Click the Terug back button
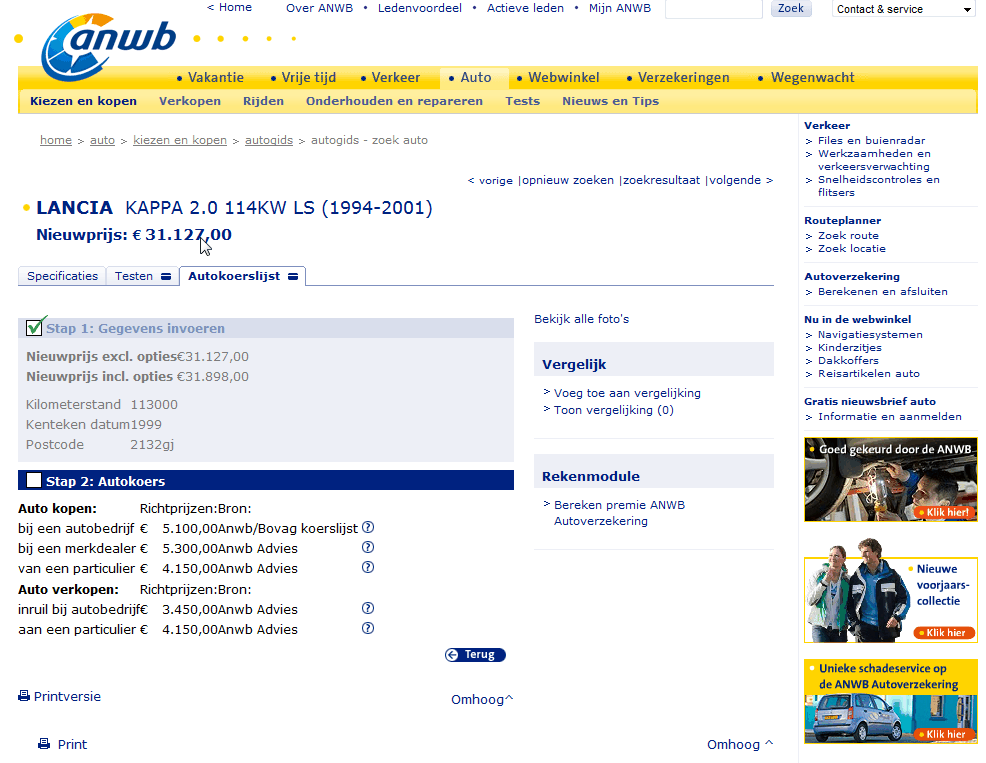Screen dimensions: 986x763 pos(475,654)
